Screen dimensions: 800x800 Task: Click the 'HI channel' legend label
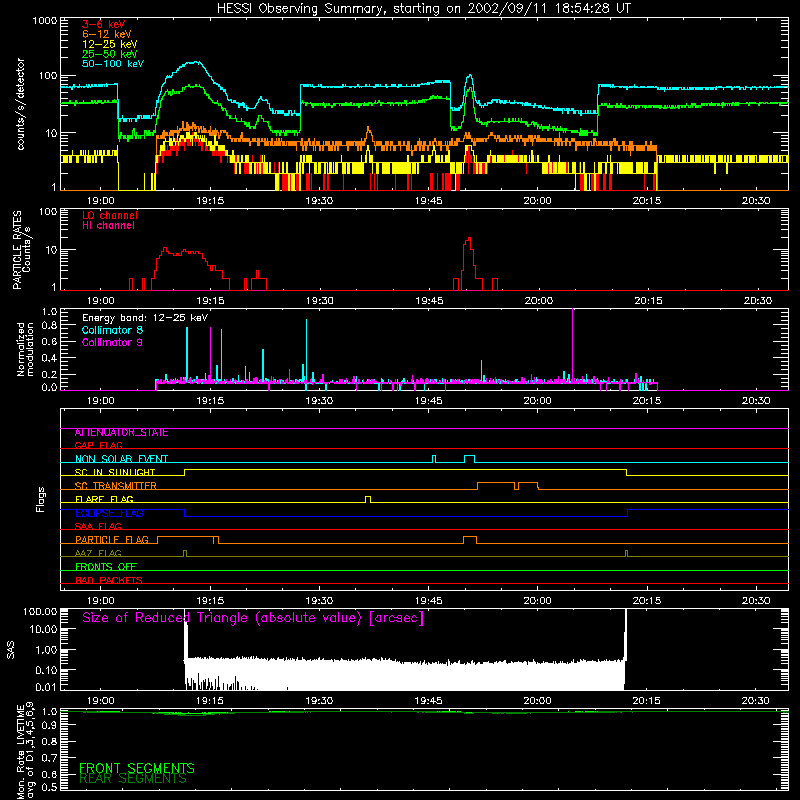[x=108, y=226]
